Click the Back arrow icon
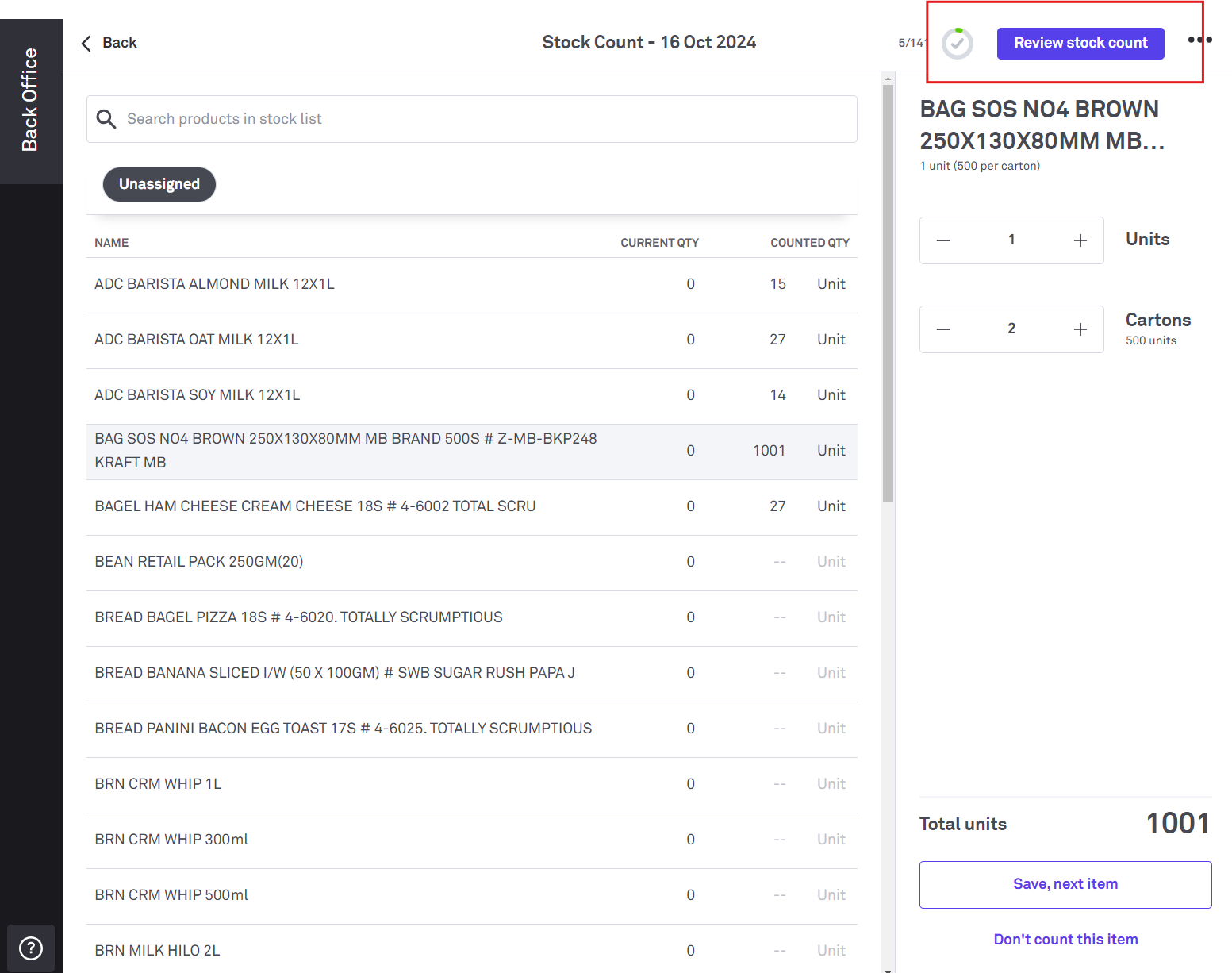The height and width of the screenshot is (973, 1232). pos(86,43)
